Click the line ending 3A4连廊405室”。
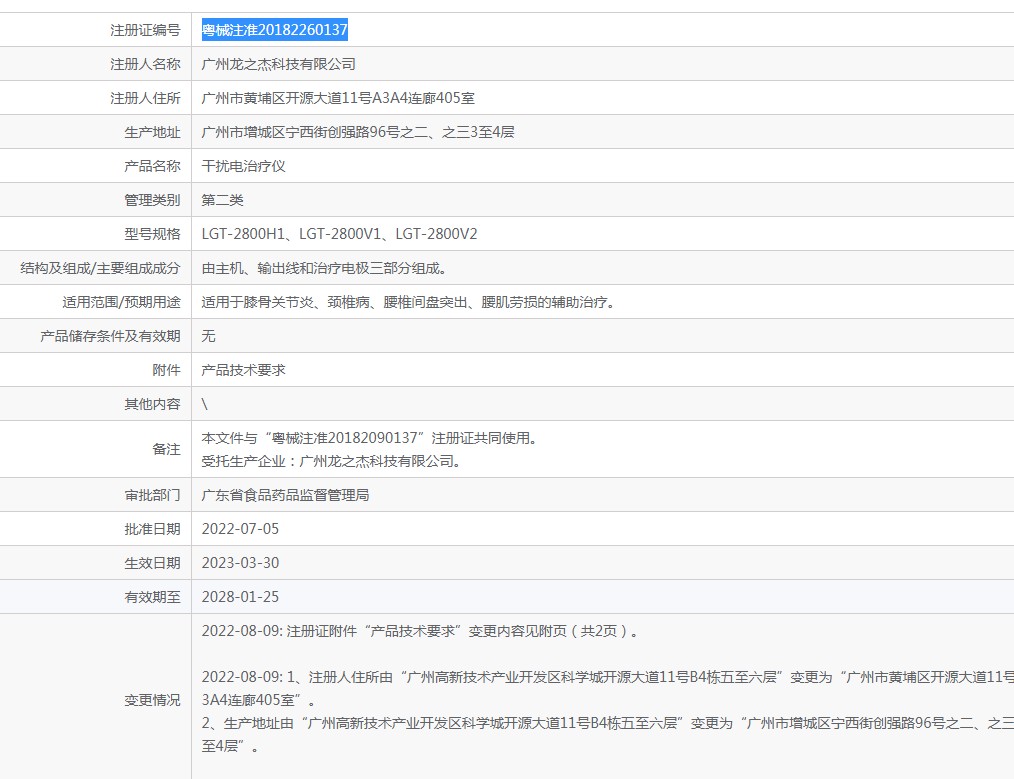This screenshot has height=779, width=1014. click(259, 701)
